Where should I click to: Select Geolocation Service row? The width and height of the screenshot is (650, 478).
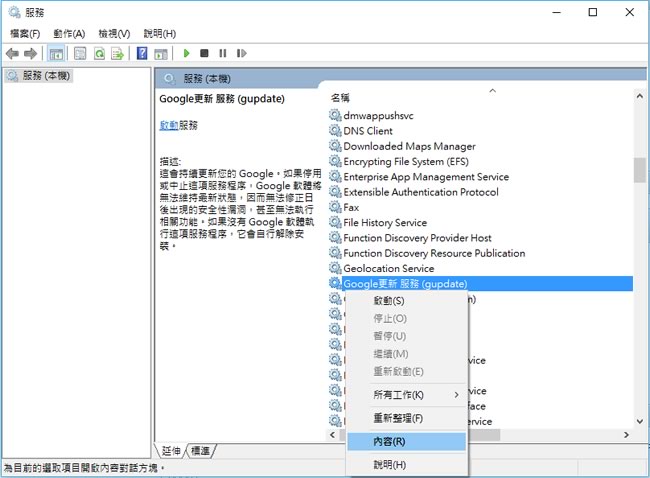[x=481, y=268]
